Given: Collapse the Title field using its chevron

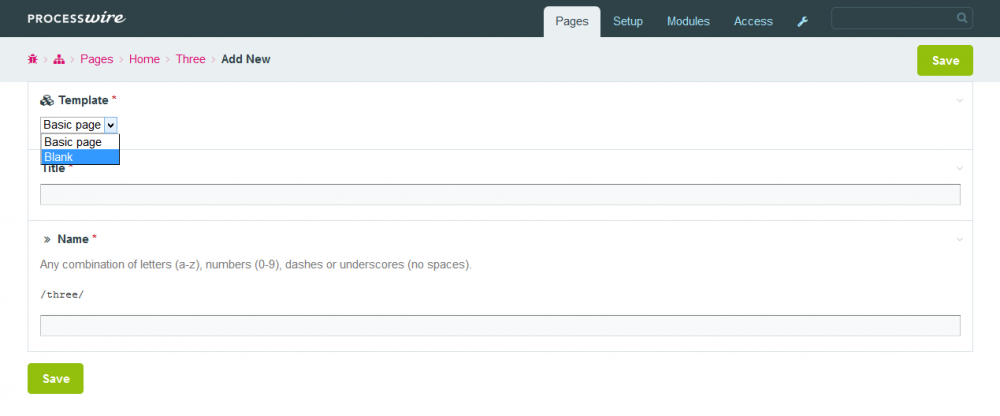Looking at the screenshot, I should 960,168.
